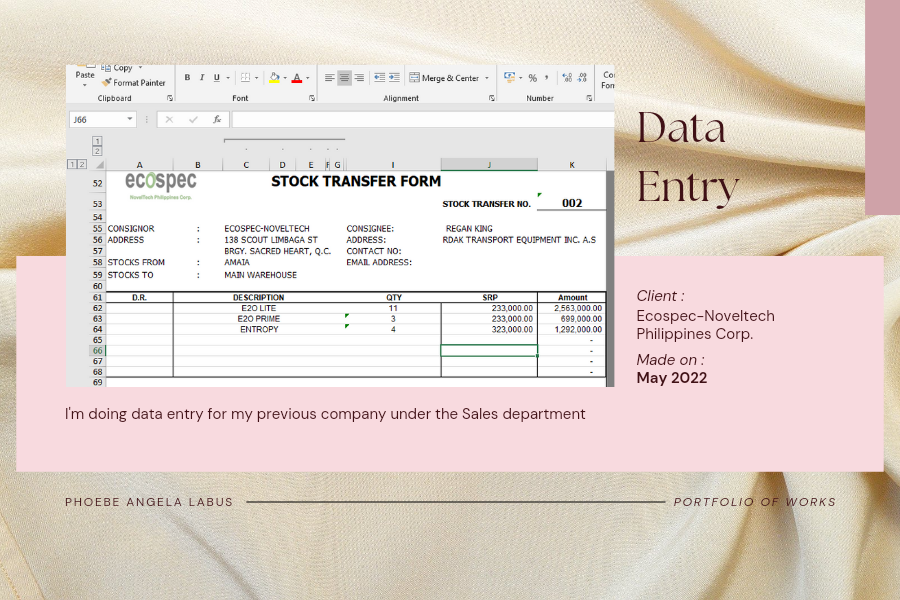Click the Format Painter brush
This screenshot has width=900, height=600.
pyautogui.click(x=107, y=83)
